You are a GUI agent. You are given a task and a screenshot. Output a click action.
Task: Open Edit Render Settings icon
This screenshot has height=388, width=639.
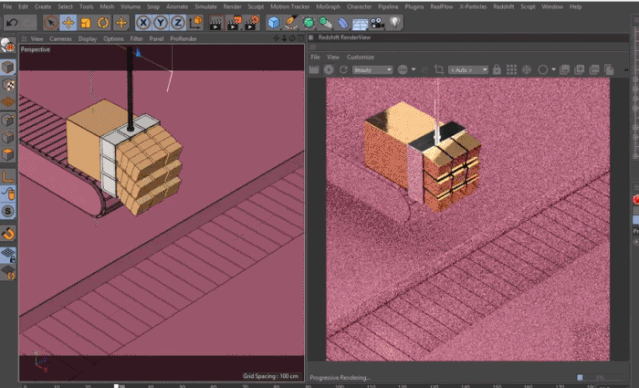pyautogui.click(x=251, y=22)
